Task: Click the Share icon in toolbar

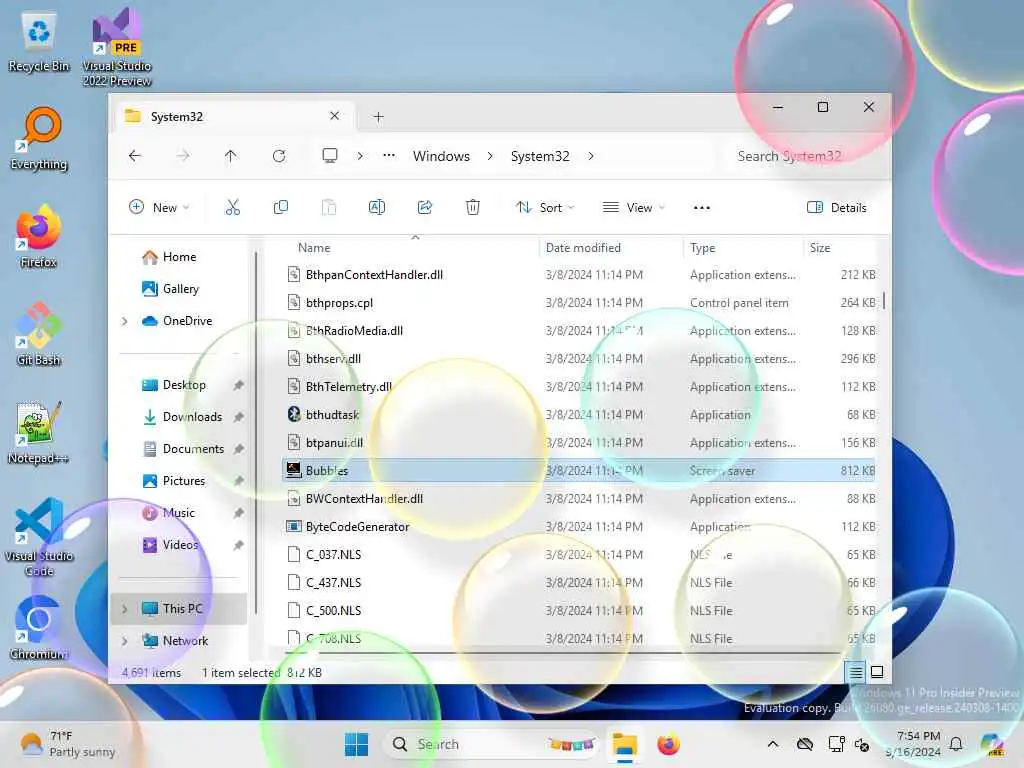Action: (x=424, y=208)
